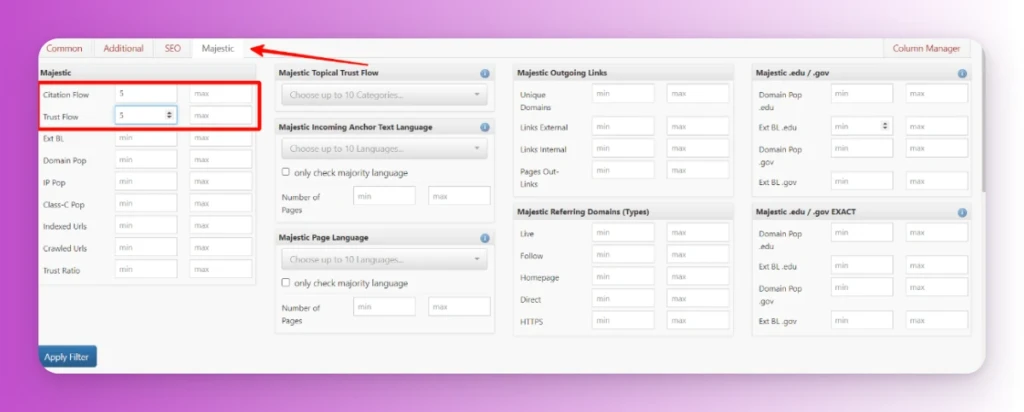Switch to the Common tab

pyautogui.click(x=65, y=48)
